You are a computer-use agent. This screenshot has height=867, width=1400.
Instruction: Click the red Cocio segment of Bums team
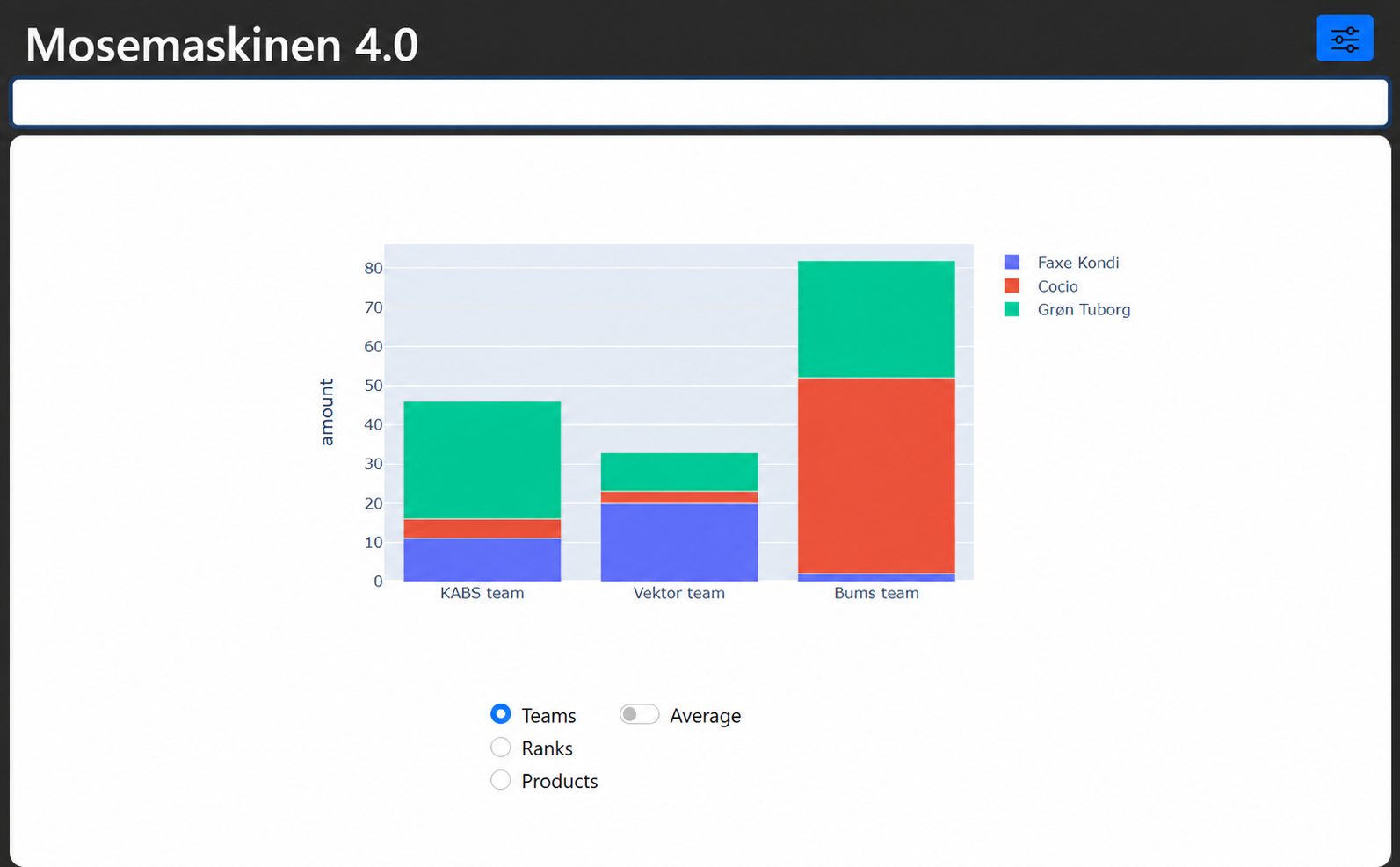876,476
